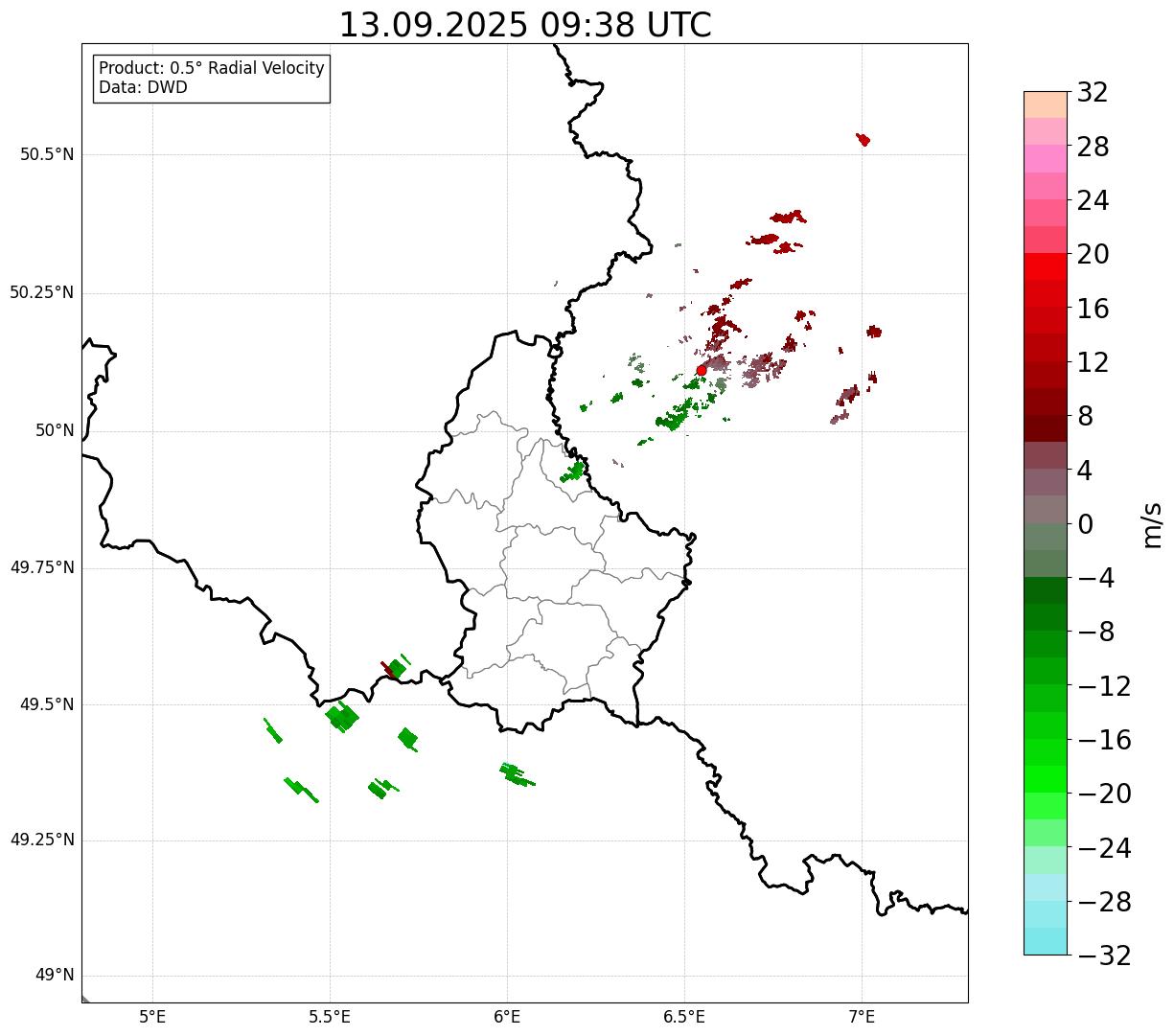Click the 49.75°N latitude label

click(x=42, y=567)
